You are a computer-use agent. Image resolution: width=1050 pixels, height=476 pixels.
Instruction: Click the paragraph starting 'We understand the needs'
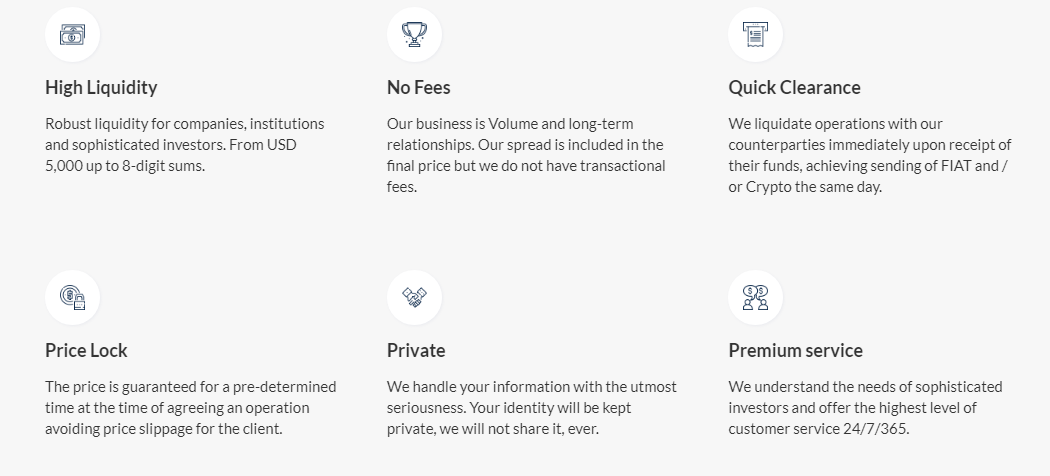pos(865,407)
